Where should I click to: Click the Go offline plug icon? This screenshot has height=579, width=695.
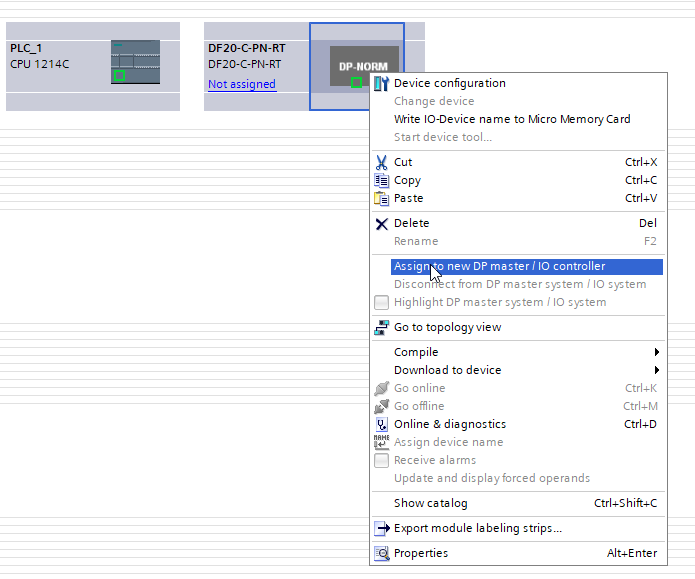pos(381,406)
